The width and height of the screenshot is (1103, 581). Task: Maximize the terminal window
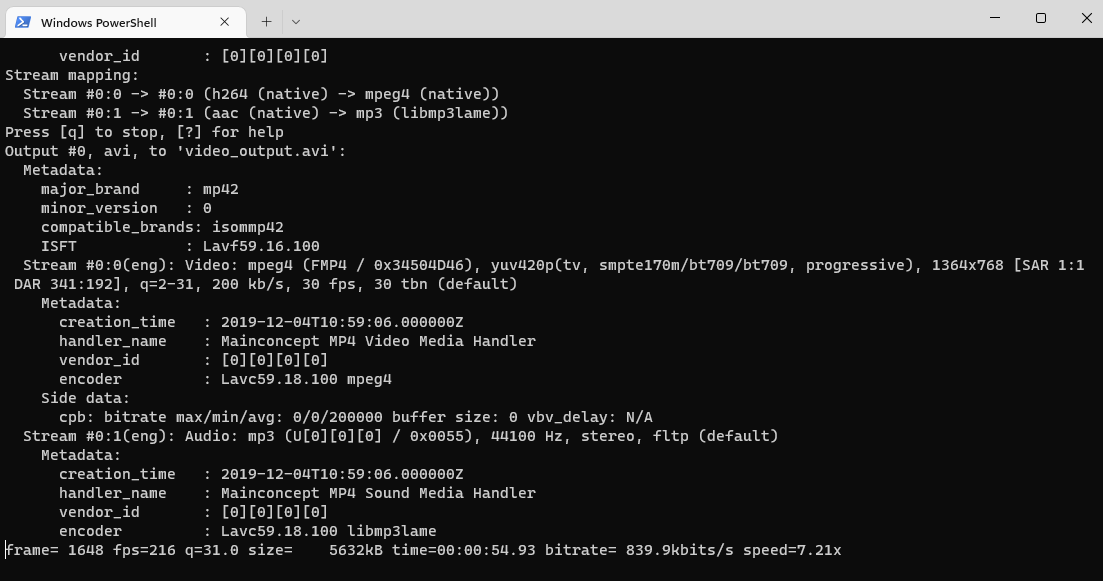click(x=1041, y=18)
